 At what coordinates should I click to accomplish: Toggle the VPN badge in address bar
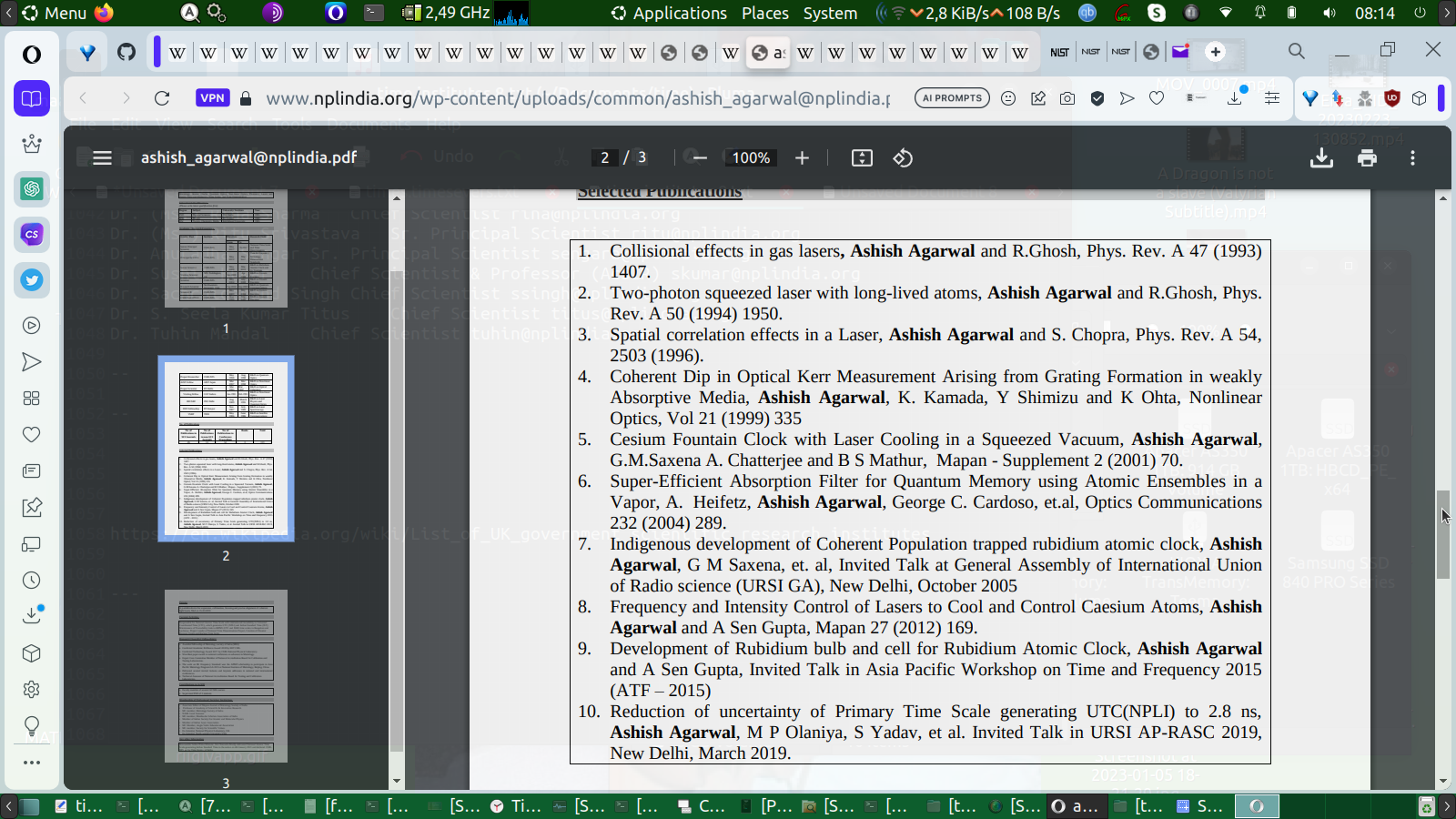(x=212, y=98)
